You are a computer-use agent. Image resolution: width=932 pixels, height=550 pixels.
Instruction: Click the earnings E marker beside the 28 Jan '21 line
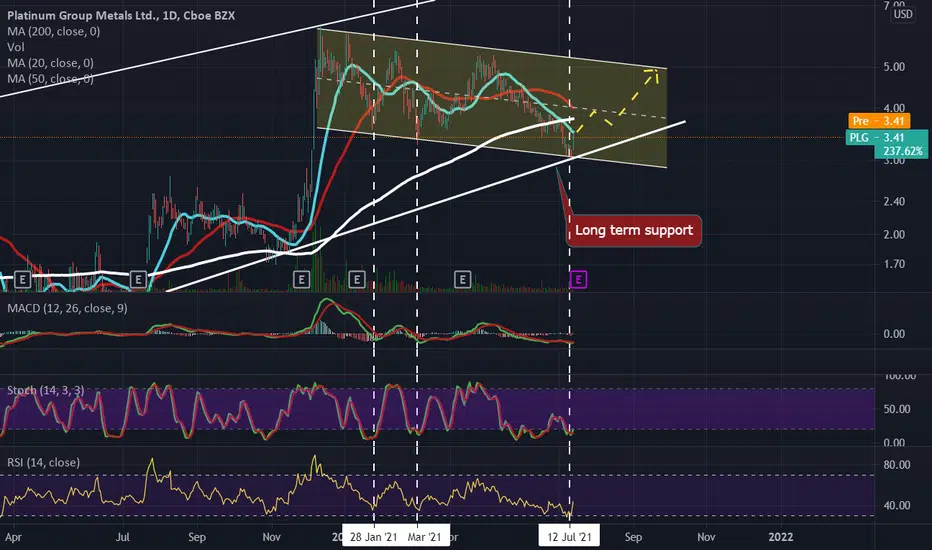pyautogui.click(x=357, y=279)
